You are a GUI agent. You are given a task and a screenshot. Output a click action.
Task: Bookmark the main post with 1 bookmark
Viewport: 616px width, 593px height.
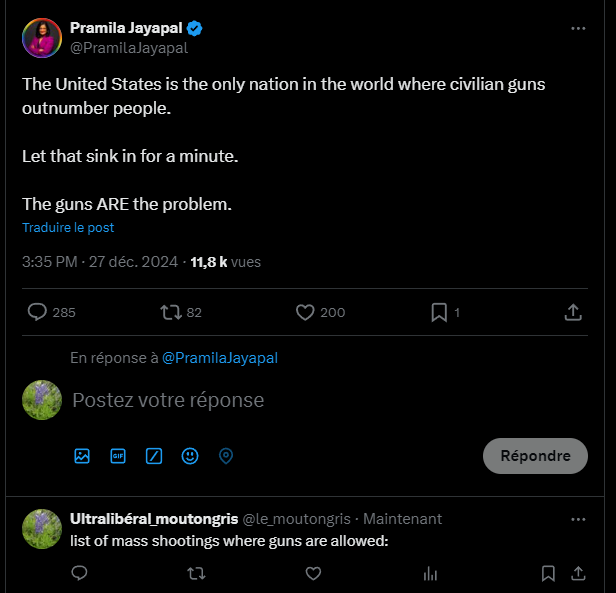pos(439,312)
